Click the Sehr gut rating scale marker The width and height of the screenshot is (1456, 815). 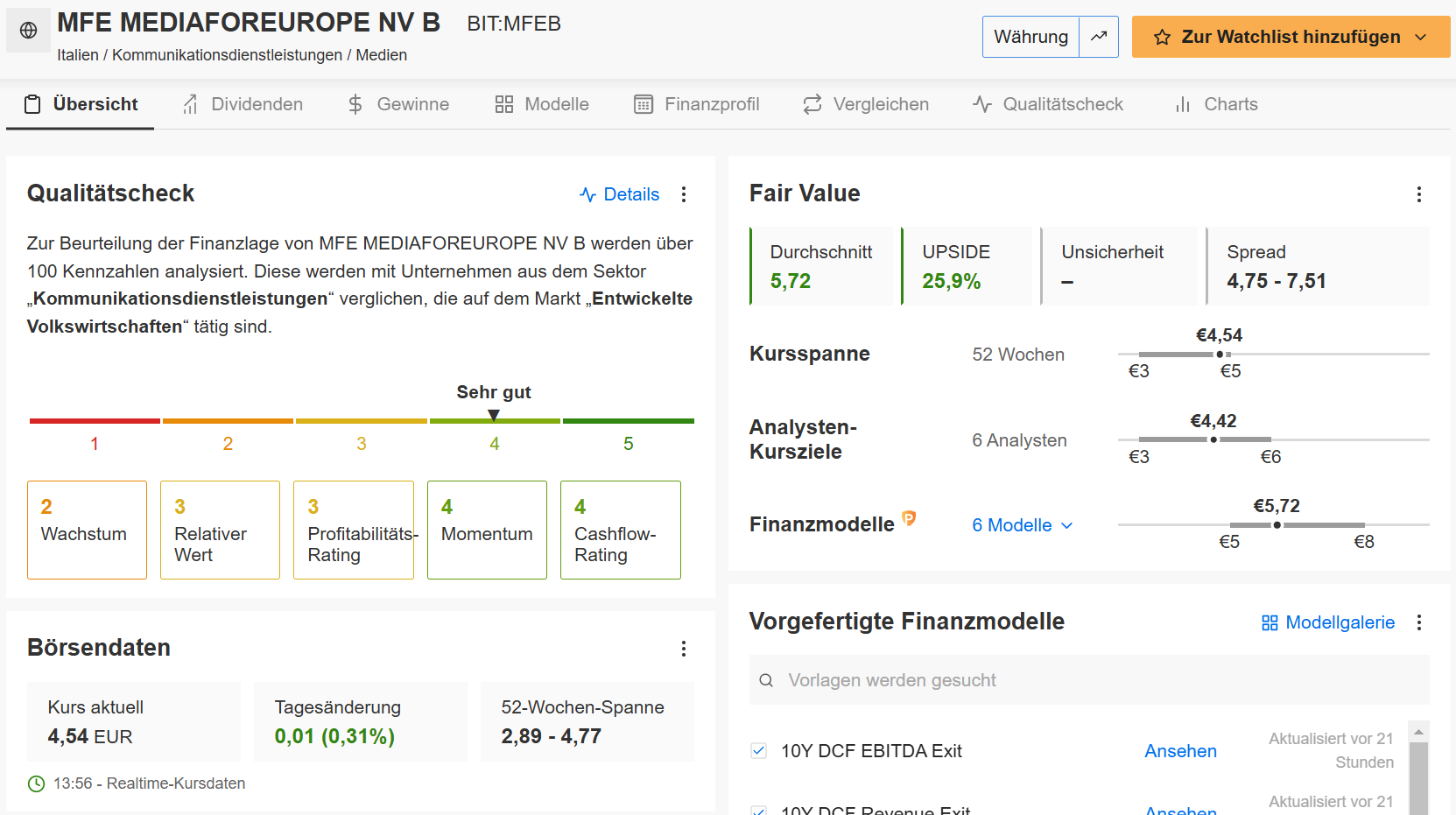point(494,415)
